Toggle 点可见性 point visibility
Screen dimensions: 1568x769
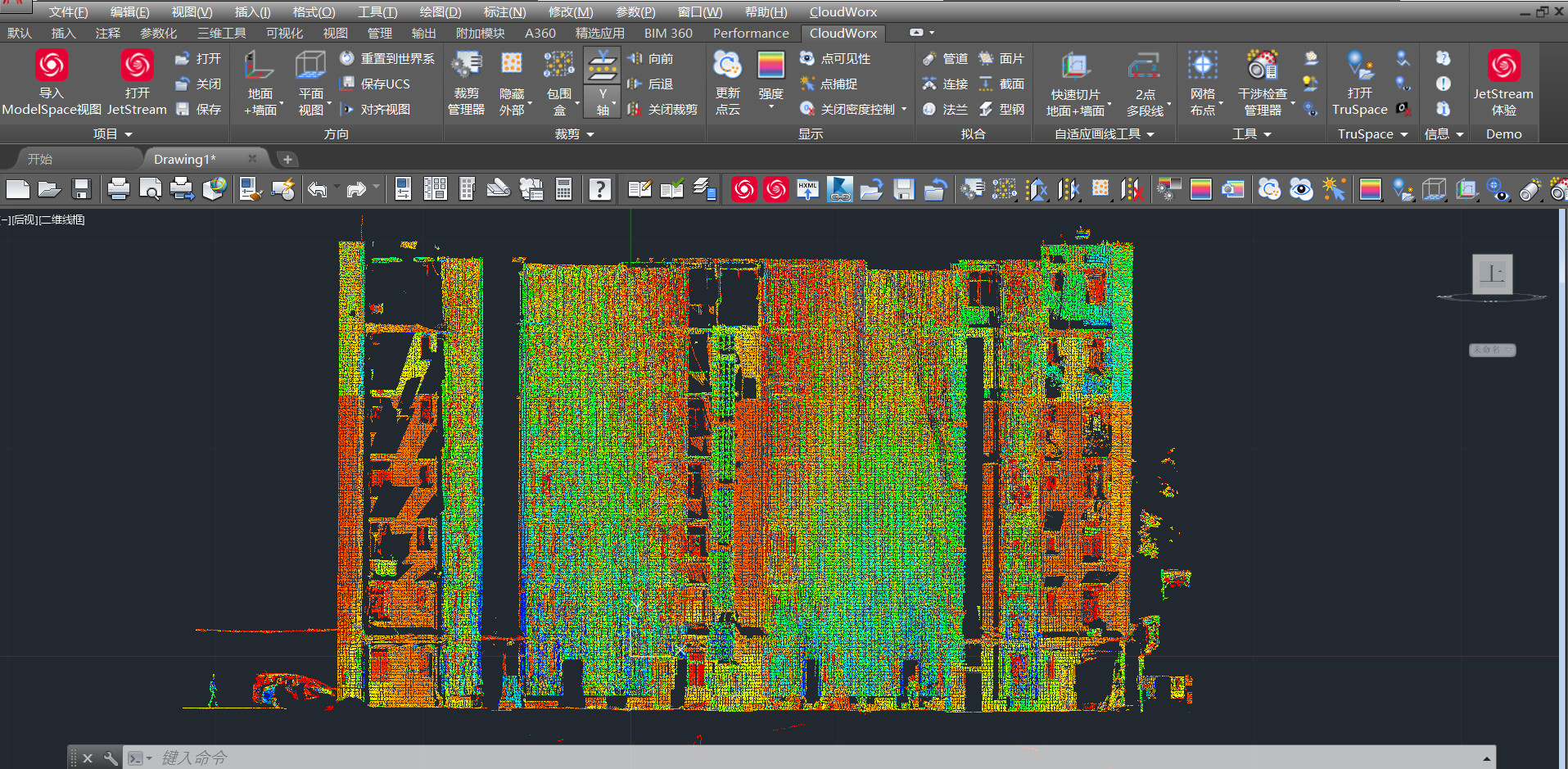(x=835, y=58)
